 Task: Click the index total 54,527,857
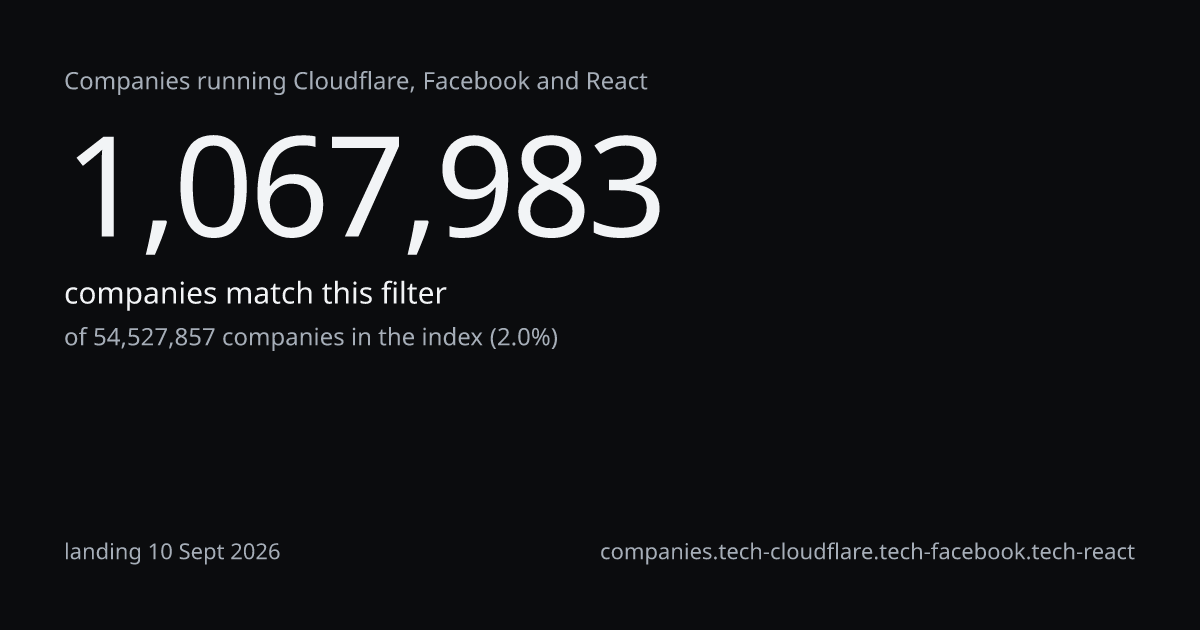(x=154, y=338)
